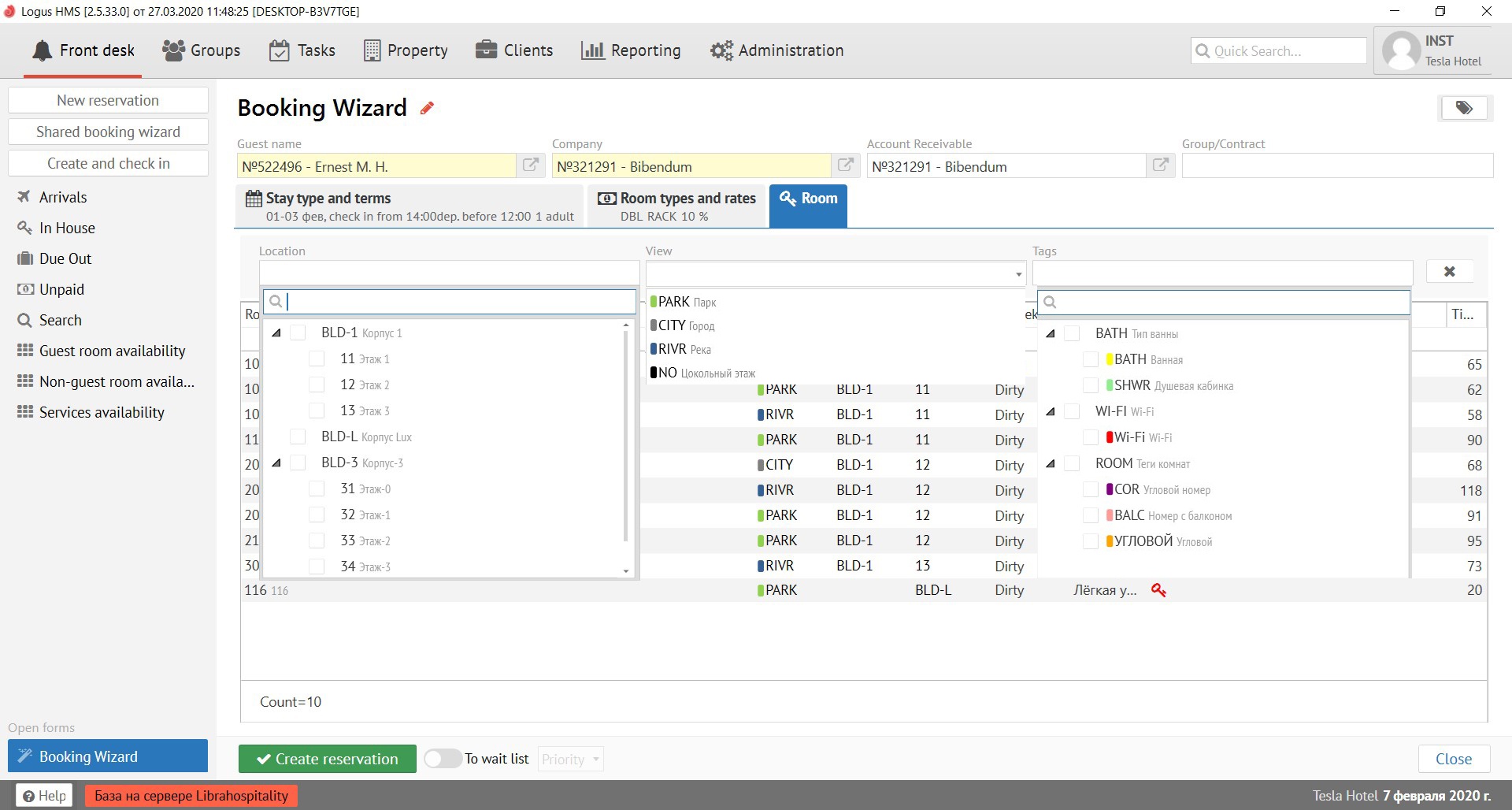
Task: Click the red key icon in room 116 row
Action: tap(1158, 590)
